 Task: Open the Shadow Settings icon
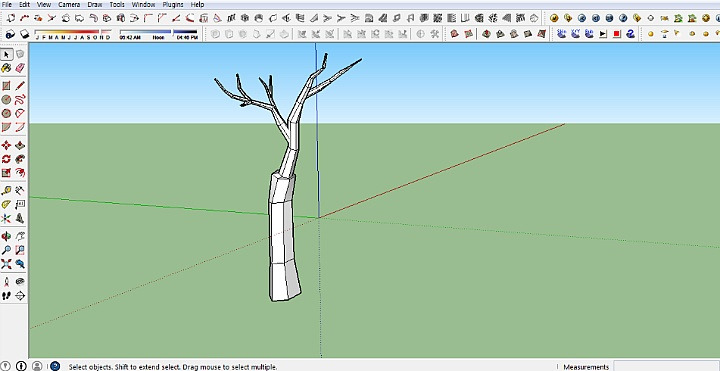(10, 34)
